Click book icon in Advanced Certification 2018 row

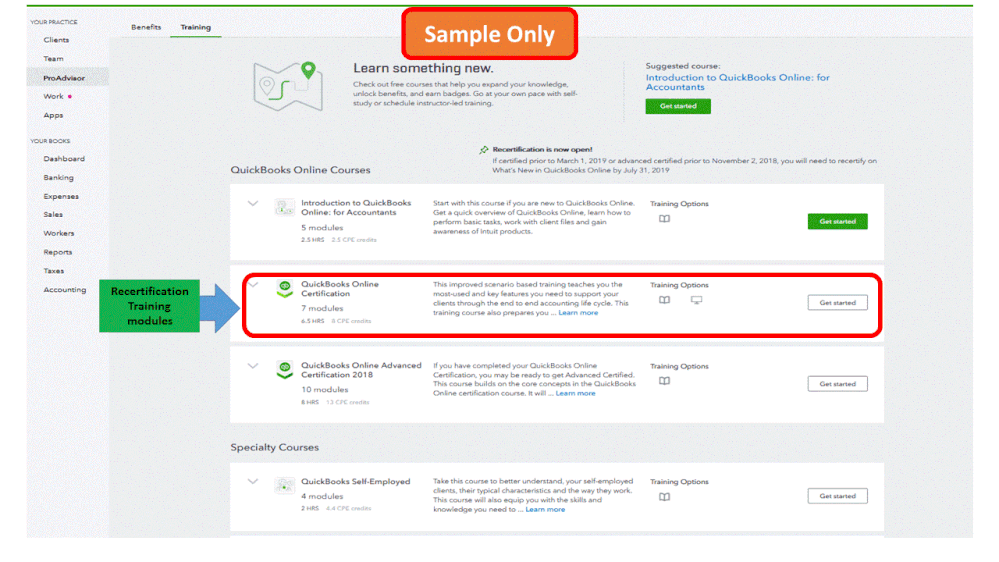tap(664, 381)
